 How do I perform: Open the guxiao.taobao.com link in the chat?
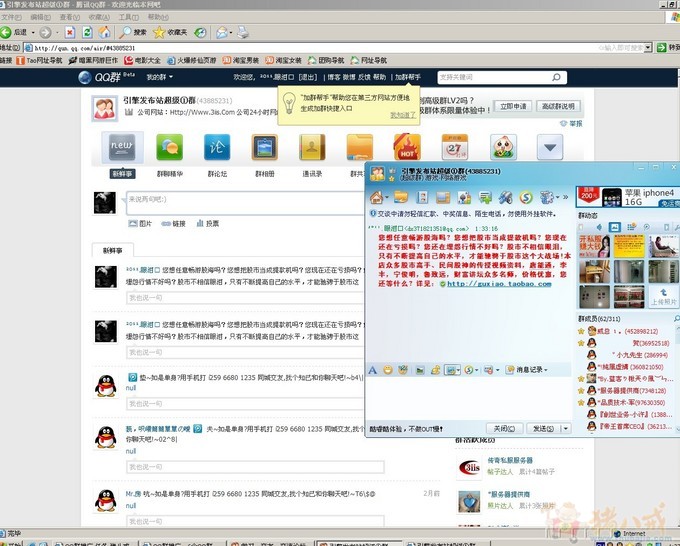pyautogui.click(x=499, y=284)
